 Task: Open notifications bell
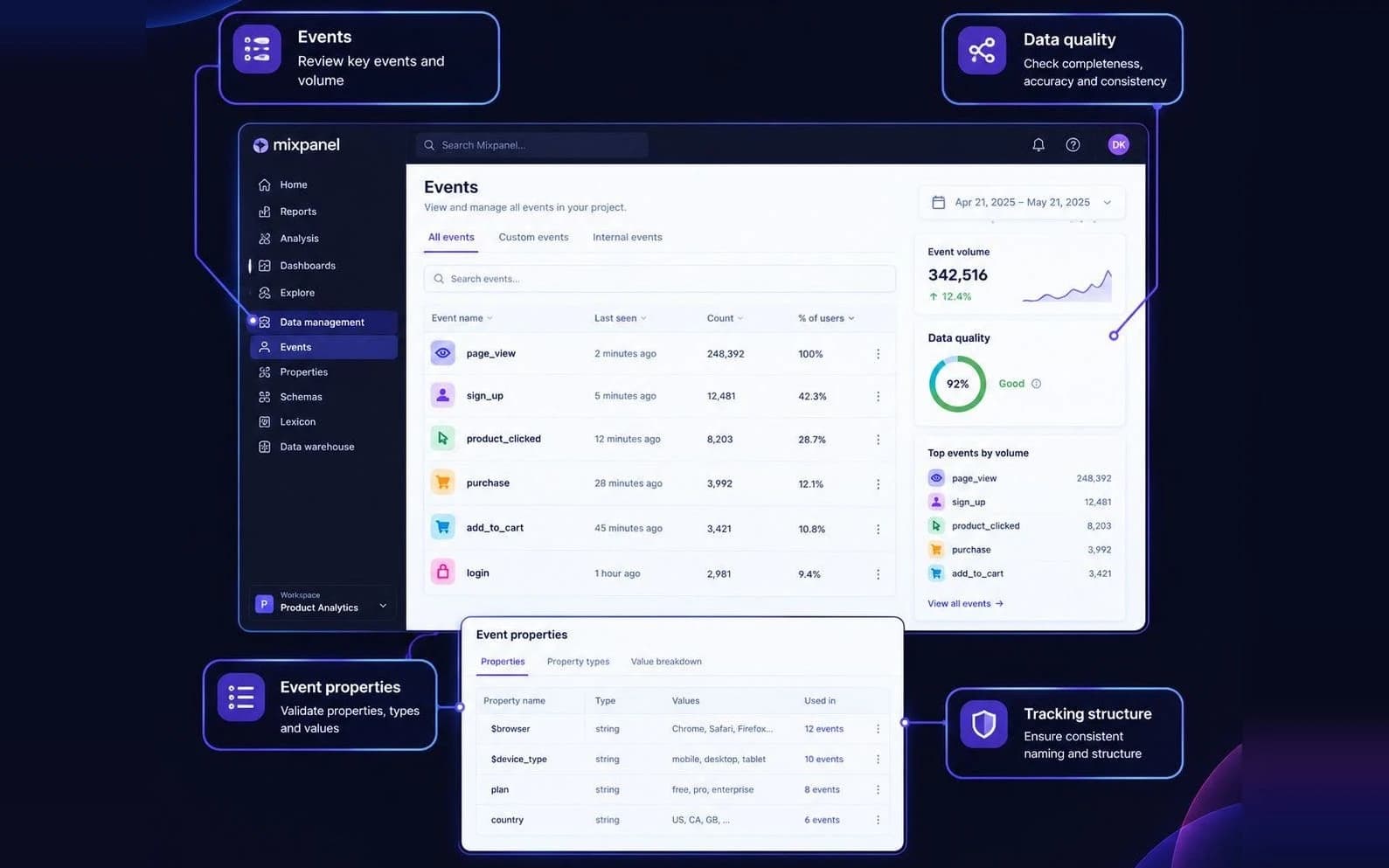(x=1038, y=145)
